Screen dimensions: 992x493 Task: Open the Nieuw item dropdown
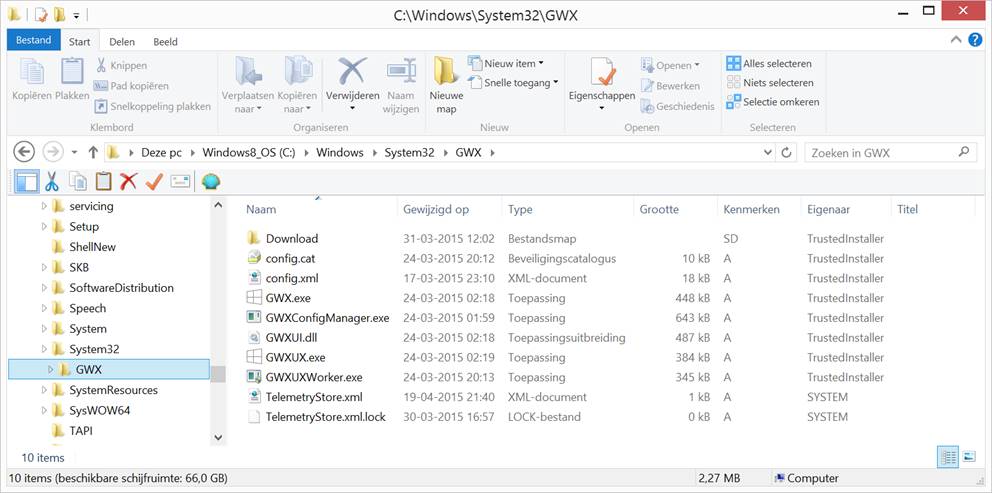[x=509, y=64]
